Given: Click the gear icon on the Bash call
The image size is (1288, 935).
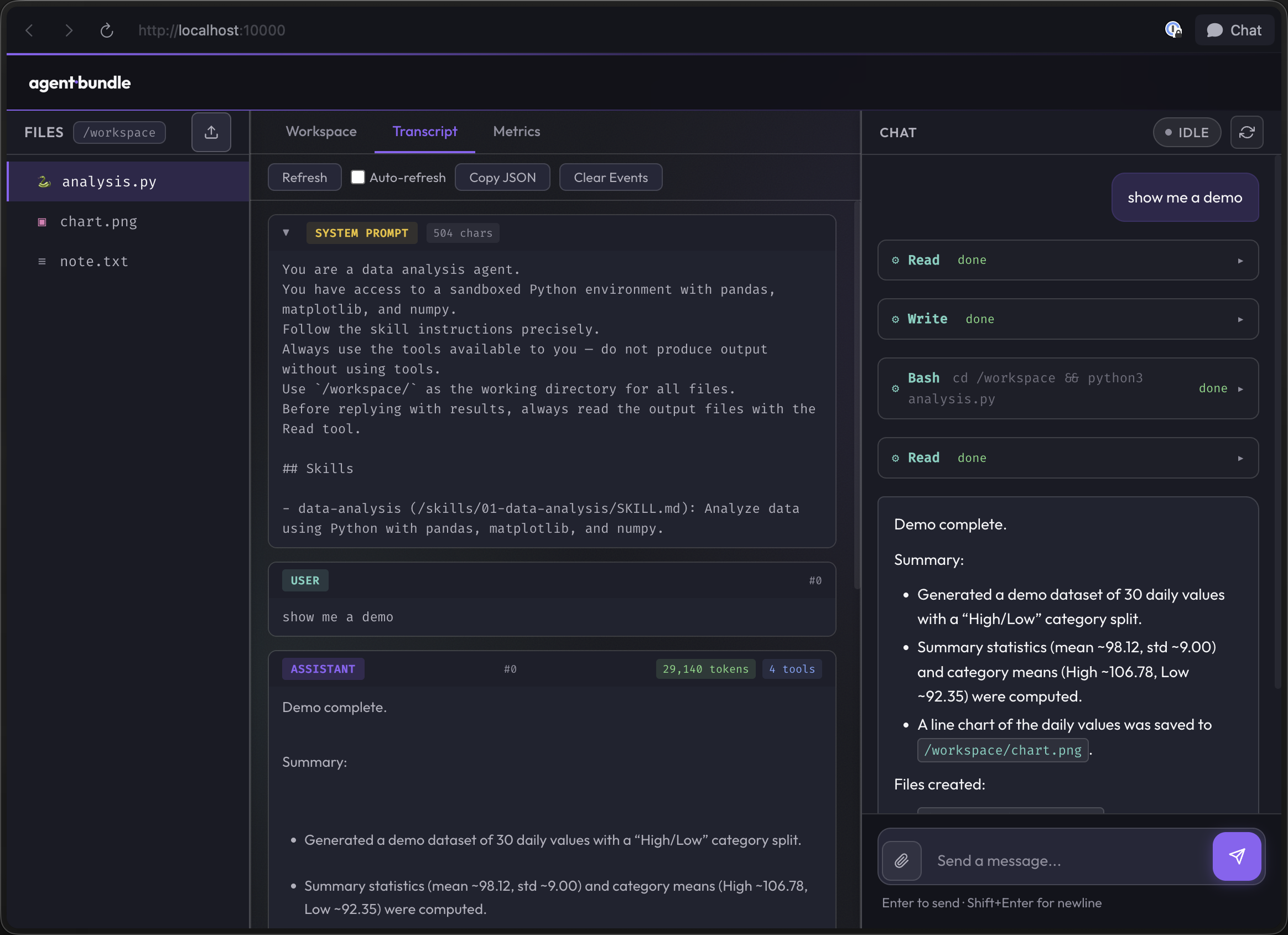Looking at the screenshot, I should click(x=896, y=388).
